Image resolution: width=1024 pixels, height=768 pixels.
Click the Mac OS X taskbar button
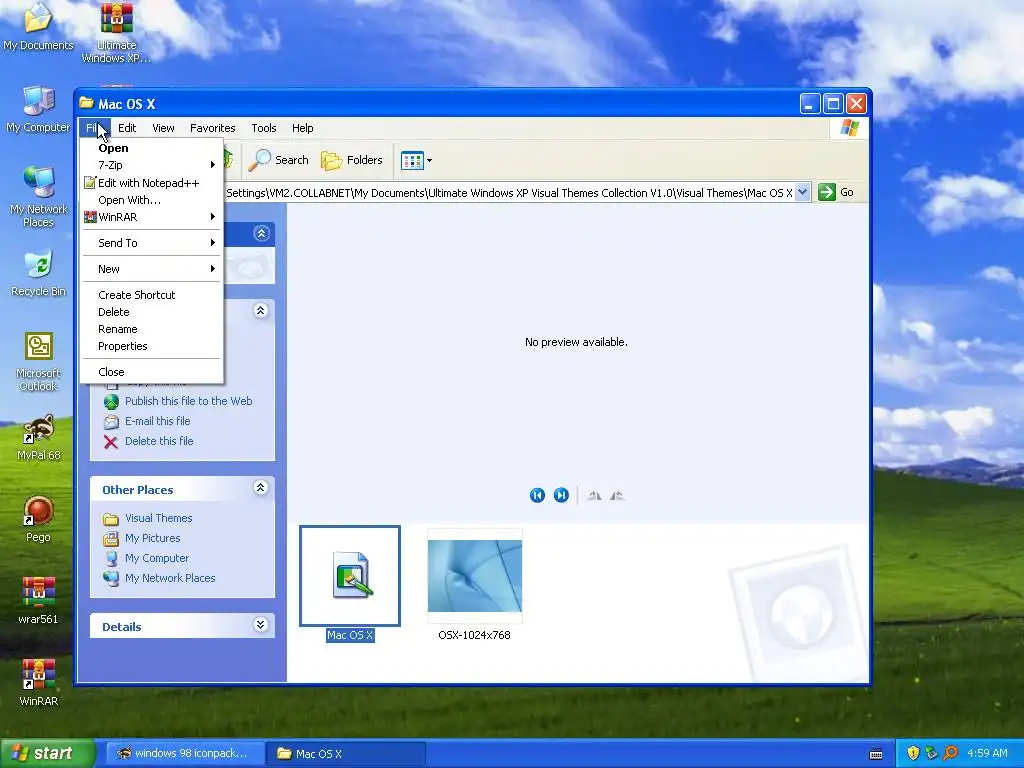(x=346, y=754)
